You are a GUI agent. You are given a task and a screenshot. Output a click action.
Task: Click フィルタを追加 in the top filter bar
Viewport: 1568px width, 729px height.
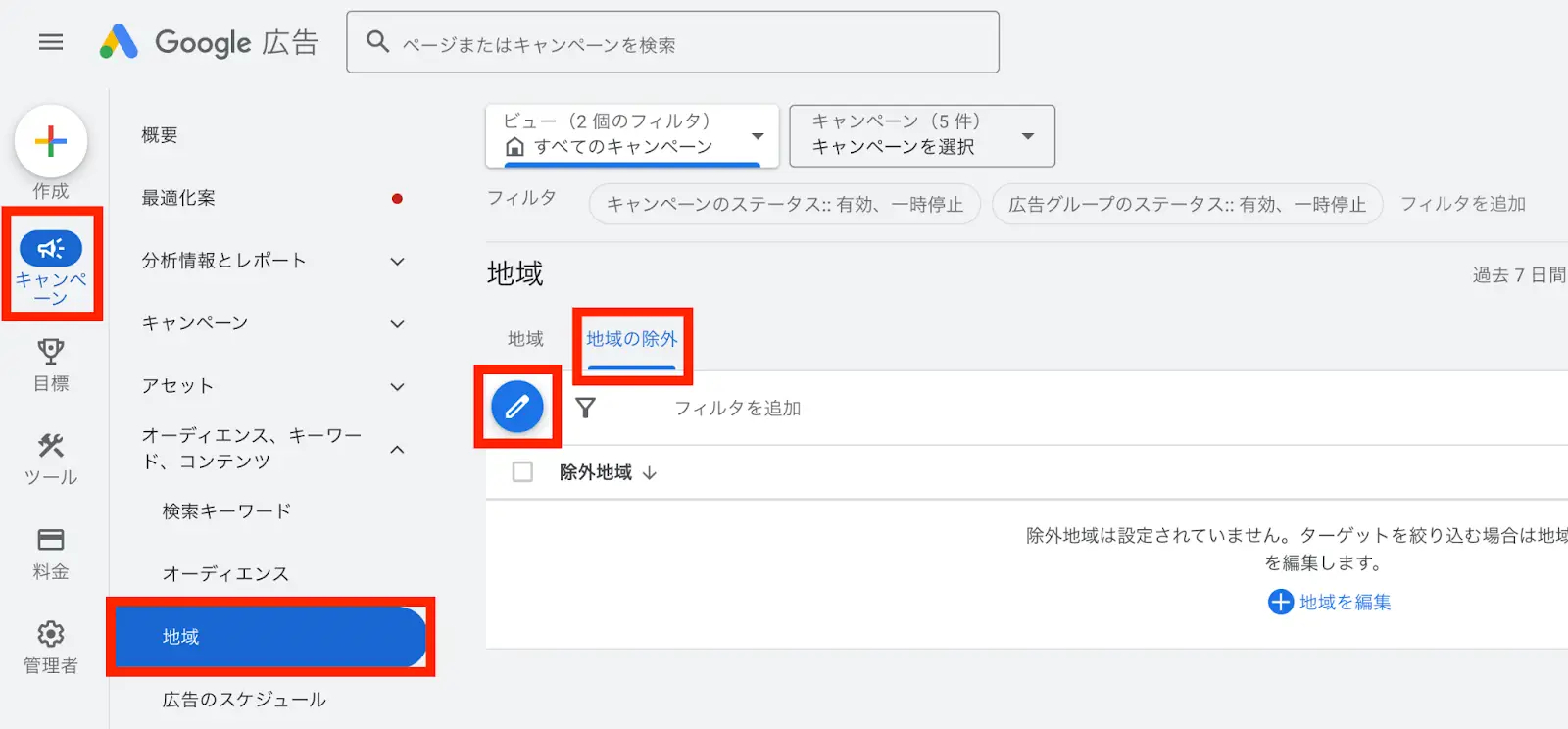[1463, 204]
